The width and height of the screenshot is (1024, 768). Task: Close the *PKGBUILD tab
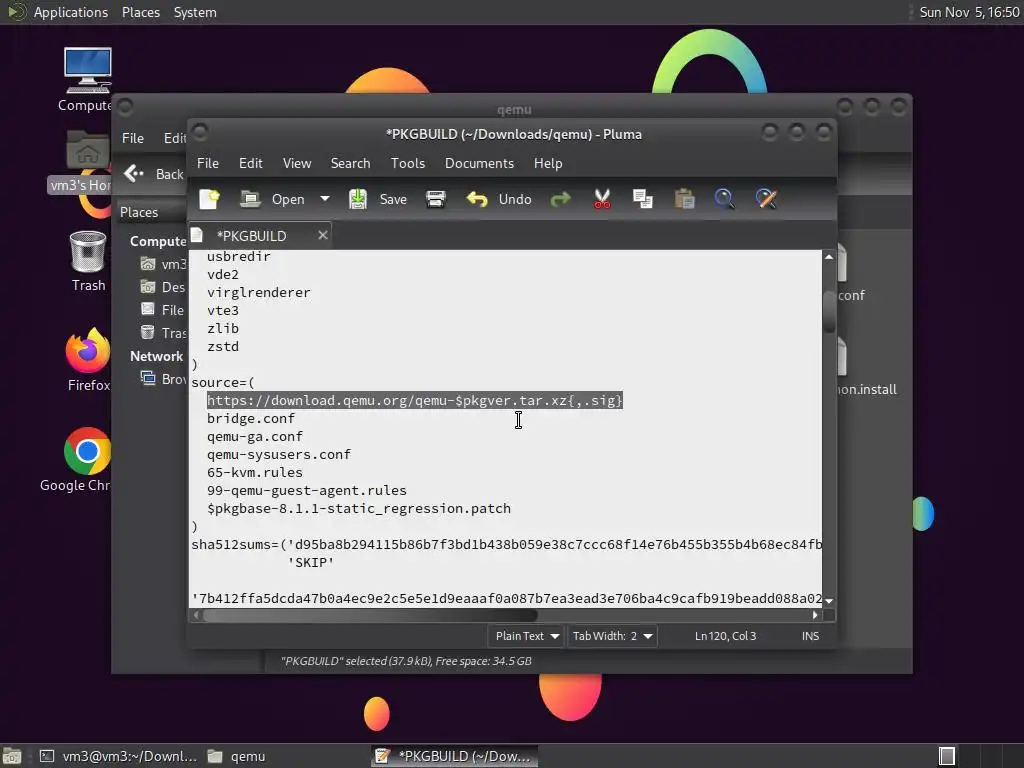point(323,235)
